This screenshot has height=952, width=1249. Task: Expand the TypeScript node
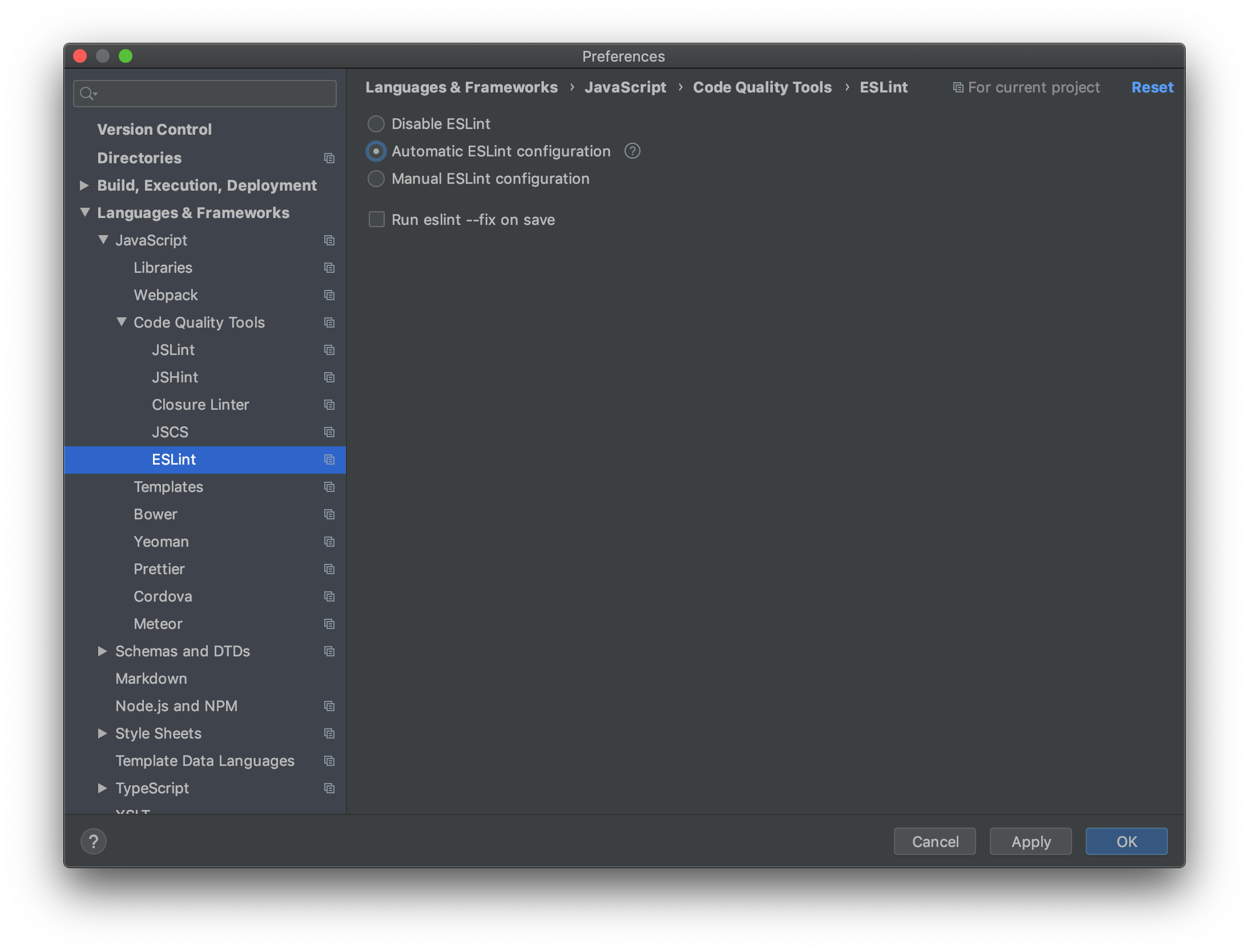103,788
